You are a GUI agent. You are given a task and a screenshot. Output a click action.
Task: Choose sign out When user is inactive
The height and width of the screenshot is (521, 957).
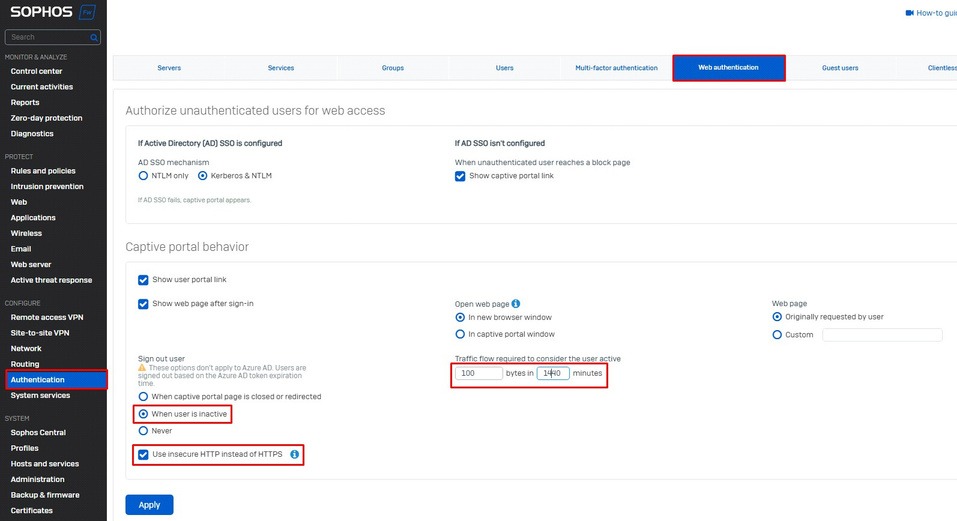tap(143, 414)
